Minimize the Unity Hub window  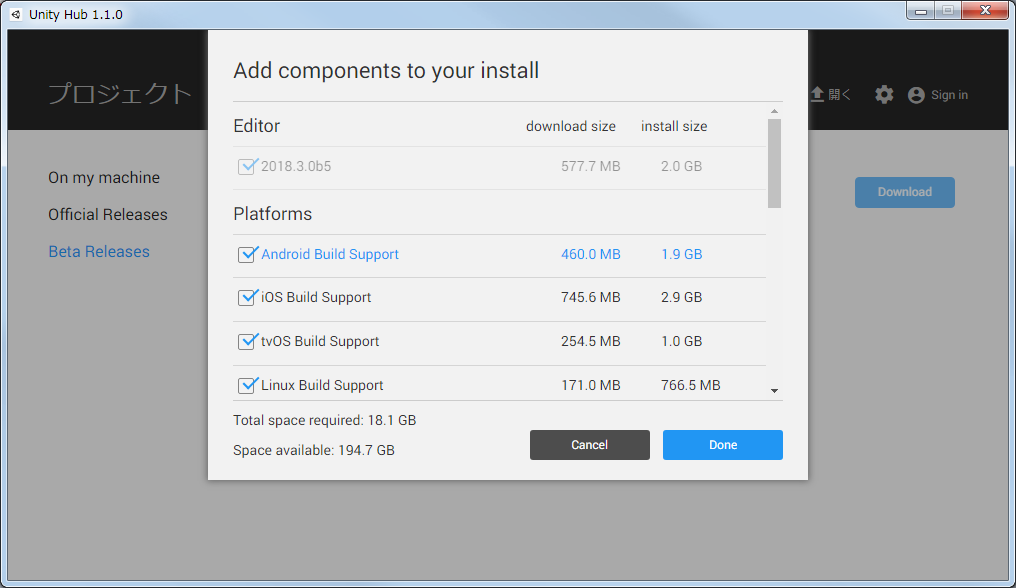pos(920,11)
